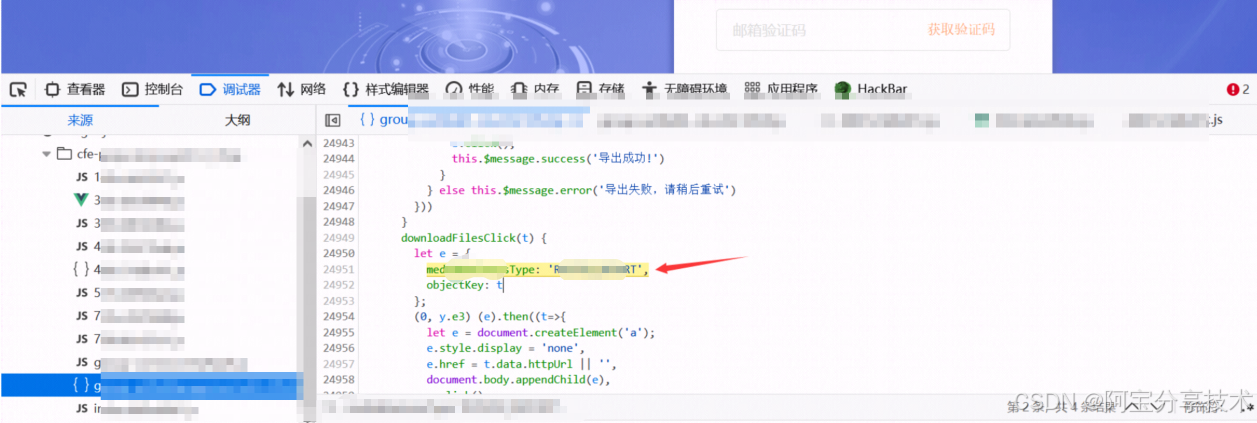Screen dimensions: 1257x423
Task: Set breakpoint on line 24951
Action: [x=338, y=269]
